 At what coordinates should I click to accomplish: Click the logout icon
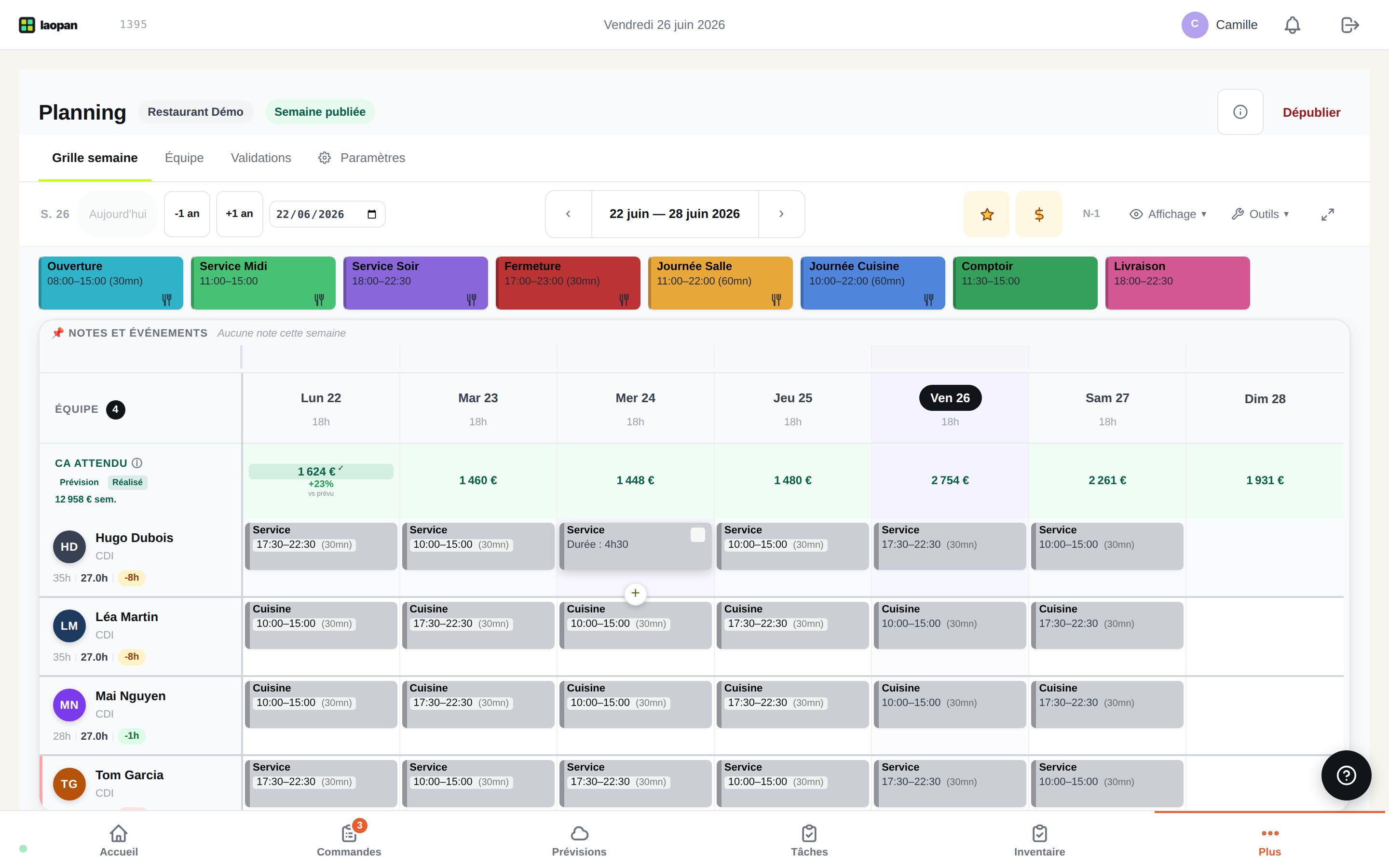[x=1350, y=25]
